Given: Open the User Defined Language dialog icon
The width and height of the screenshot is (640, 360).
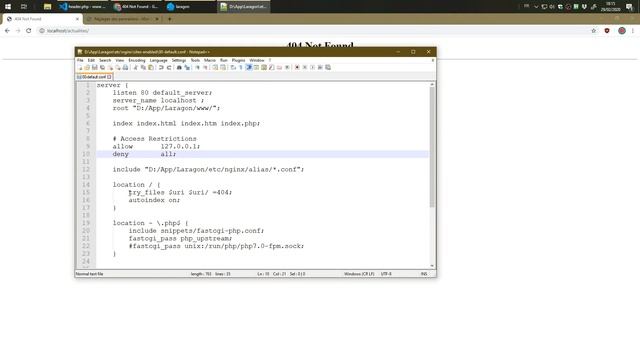Looking at the screenshot, I should pyautogui.click(x=256, y=67).
